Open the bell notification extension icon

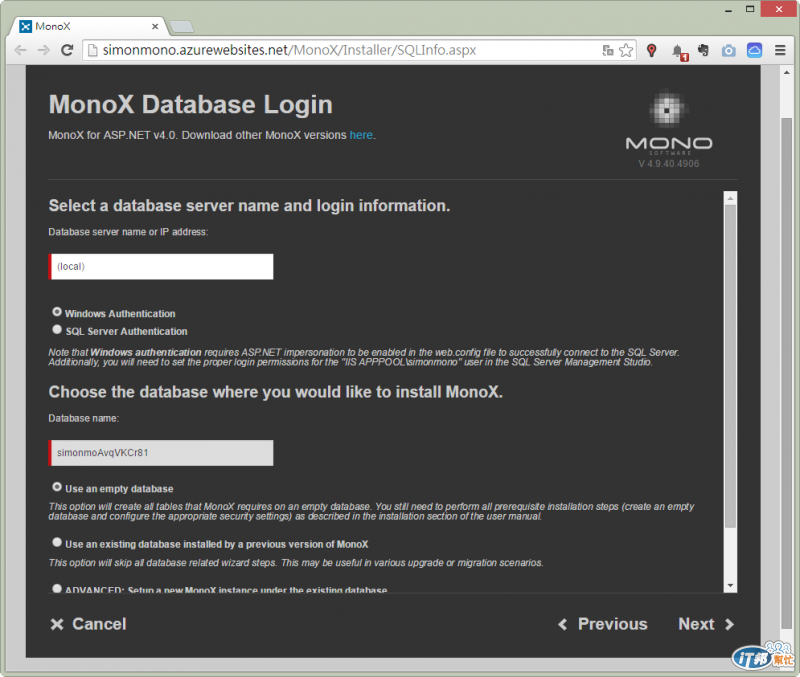coord(679,51)
